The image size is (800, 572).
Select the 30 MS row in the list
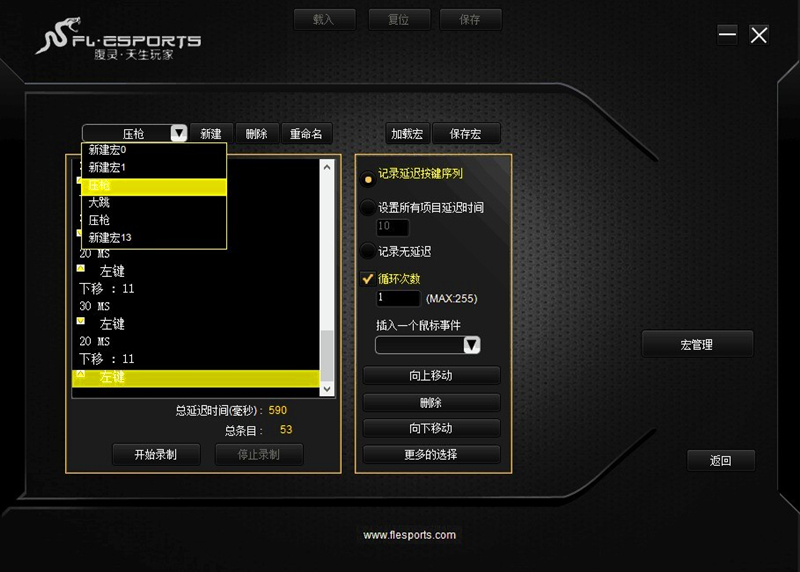click(x=196, y=306)
